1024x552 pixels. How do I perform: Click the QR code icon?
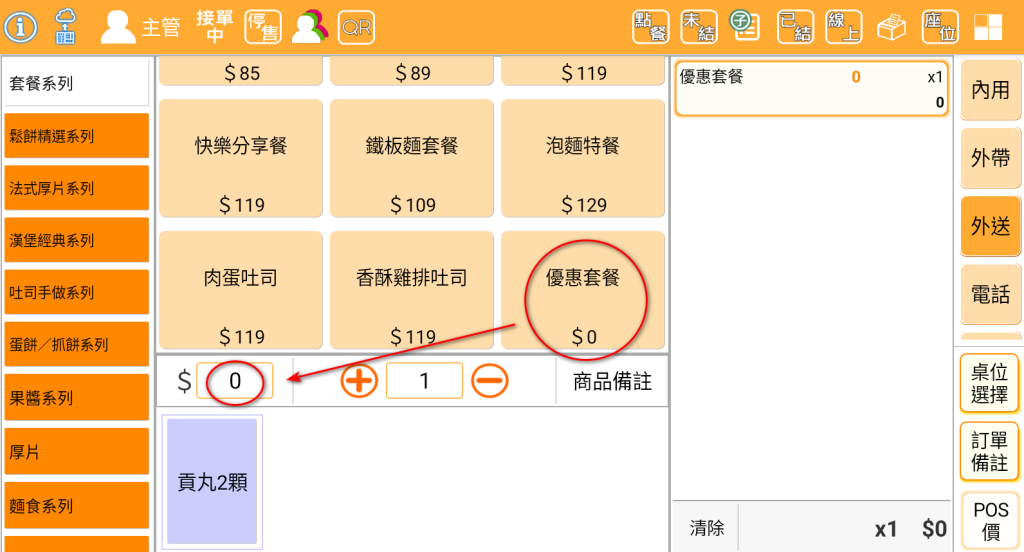point(356,27)
